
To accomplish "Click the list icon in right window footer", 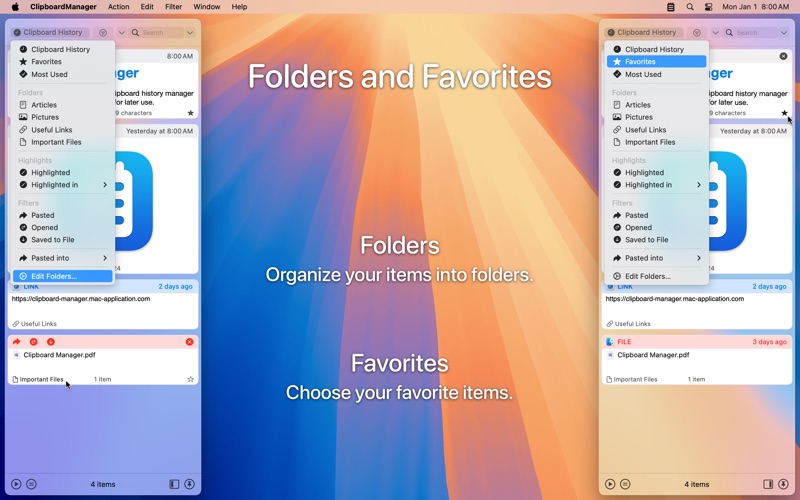I will tap(625, 484).
